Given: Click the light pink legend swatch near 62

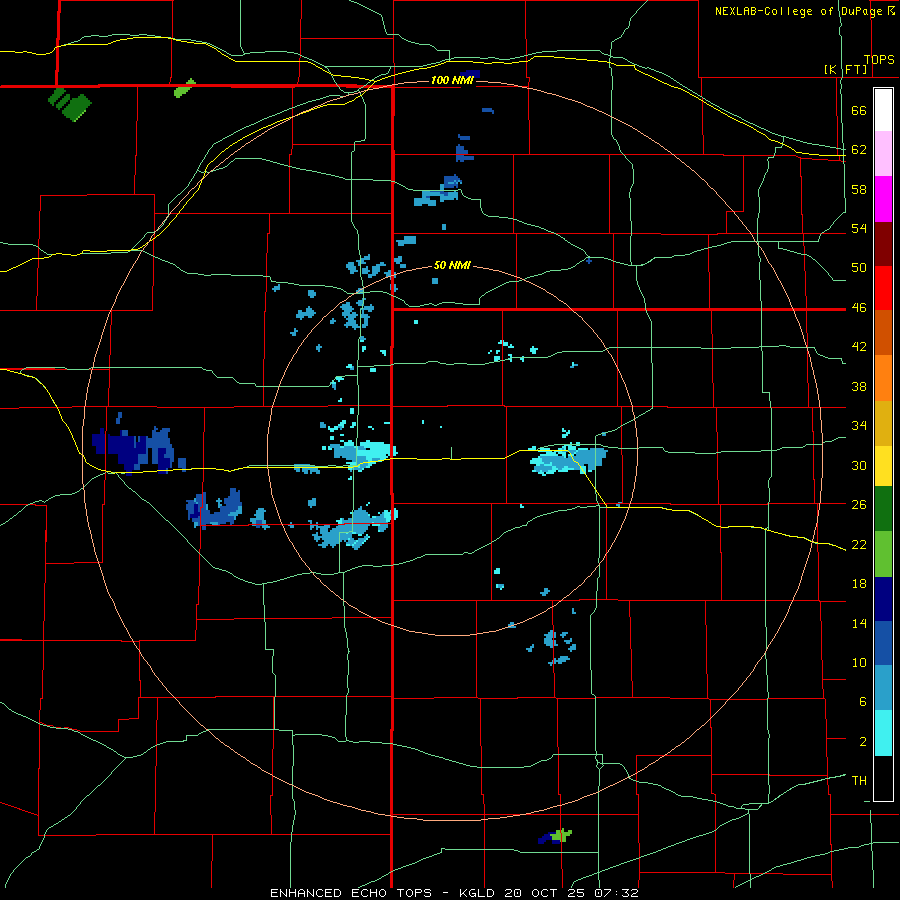Looking at the screenshot, I should tap(883, 154).
